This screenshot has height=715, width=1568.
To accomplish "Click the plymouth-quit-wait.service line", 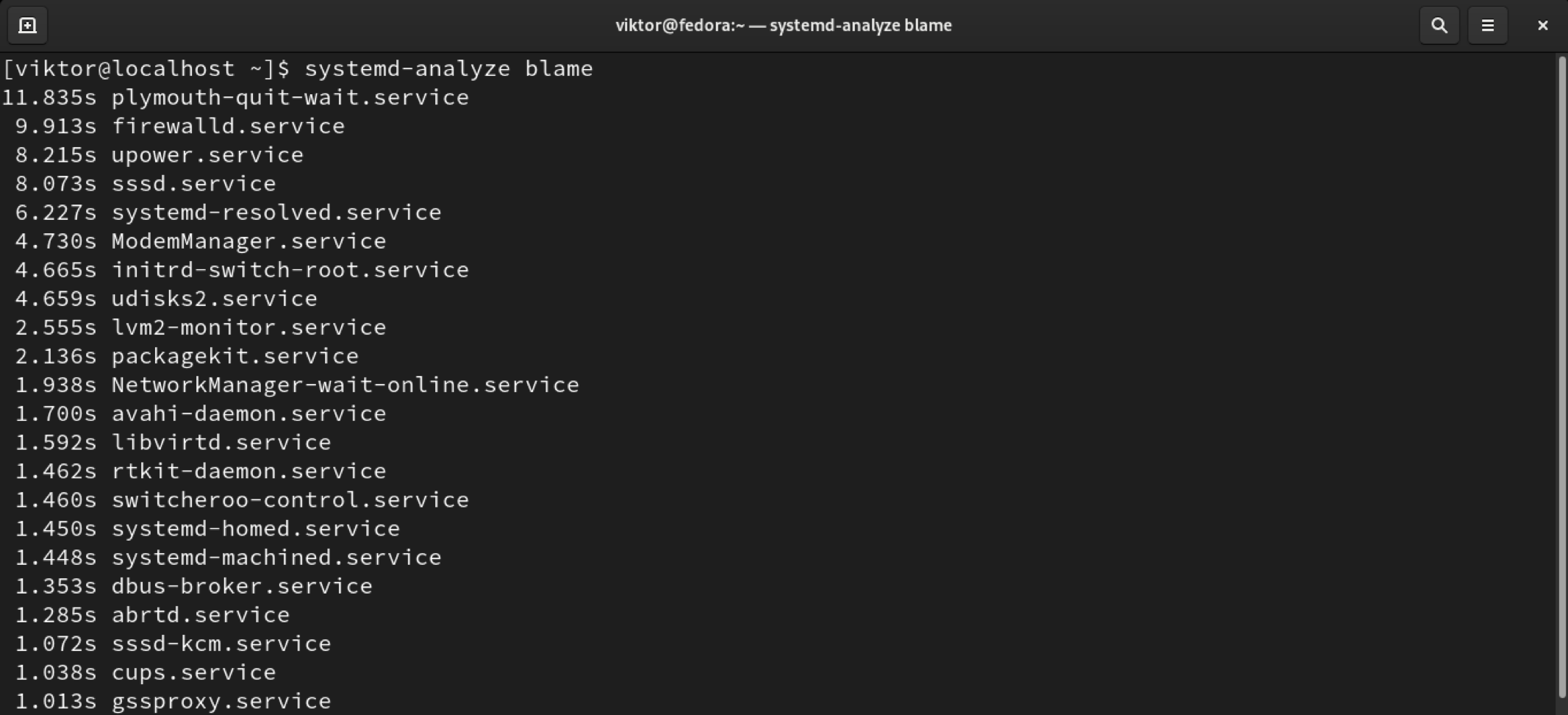I will click(290, 97).
